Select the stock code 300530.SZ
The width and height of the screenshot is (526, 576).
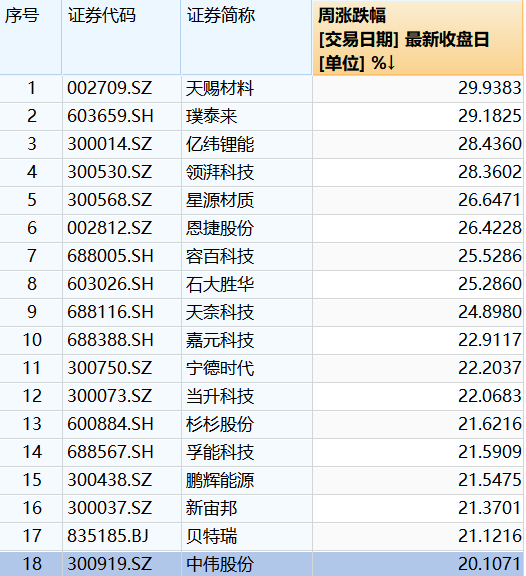109,172
